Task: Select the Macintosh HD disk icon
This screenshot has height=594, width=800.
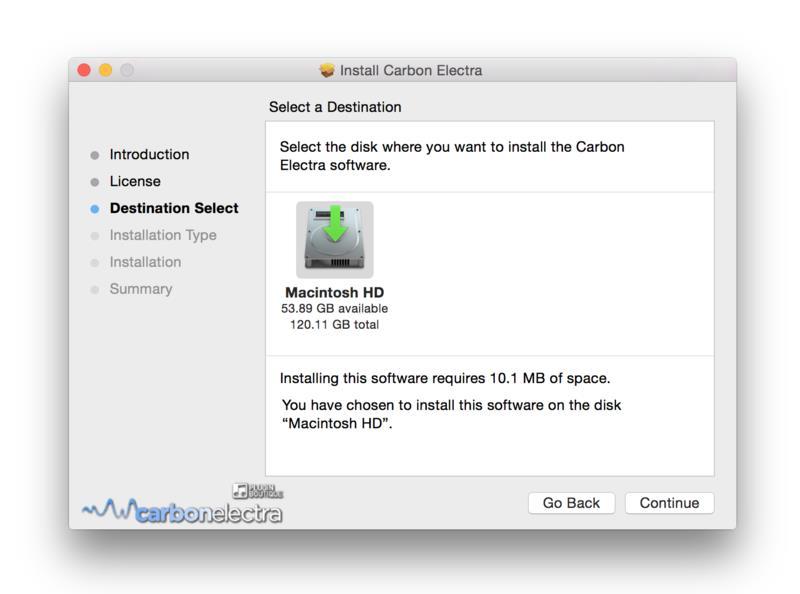Action: click(x=335, y=239)
